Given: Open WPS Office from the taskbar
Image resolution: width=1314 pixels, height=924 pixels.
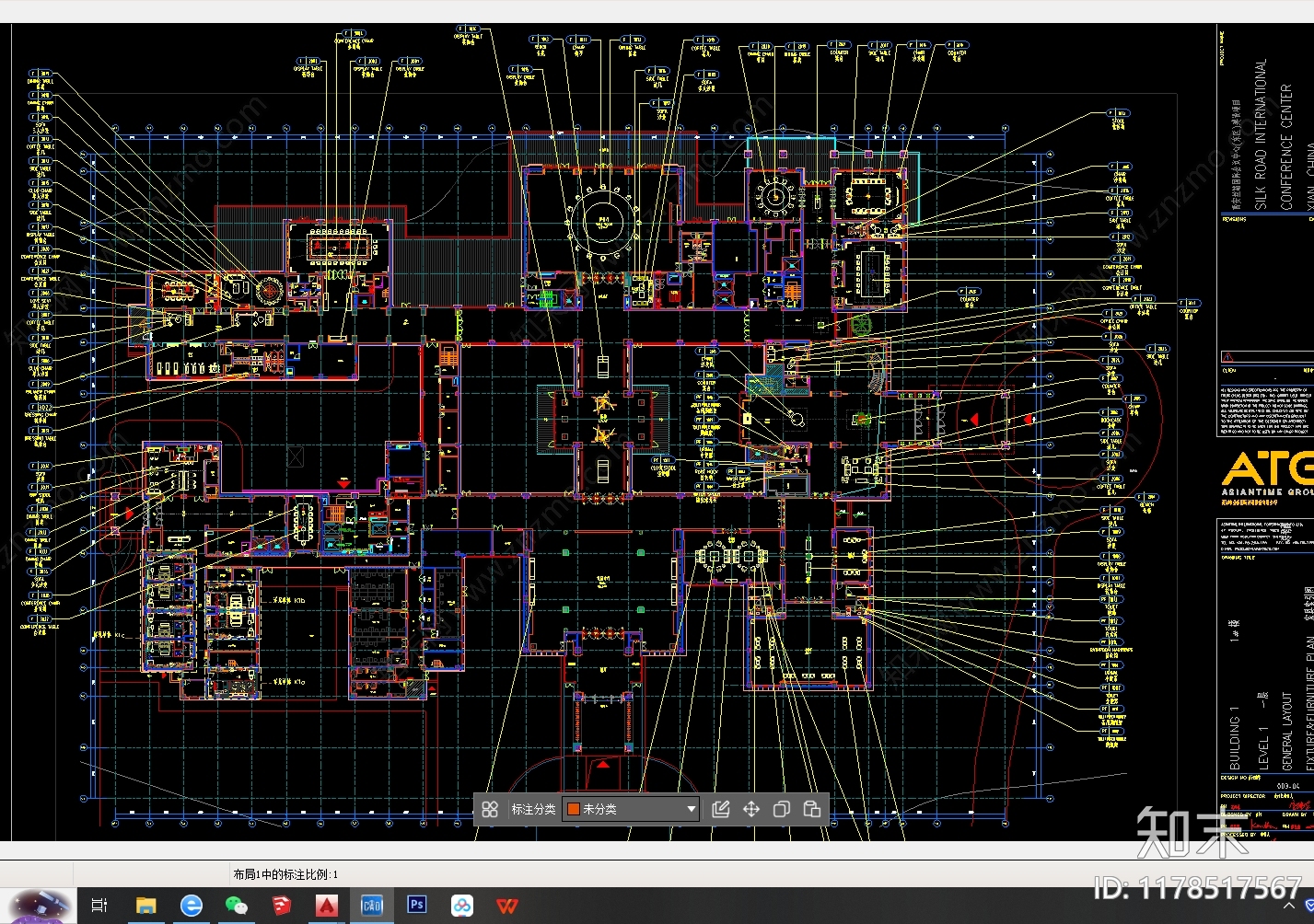Looking at the screenshot, I should pyautogui.click(x=507, y=906).
